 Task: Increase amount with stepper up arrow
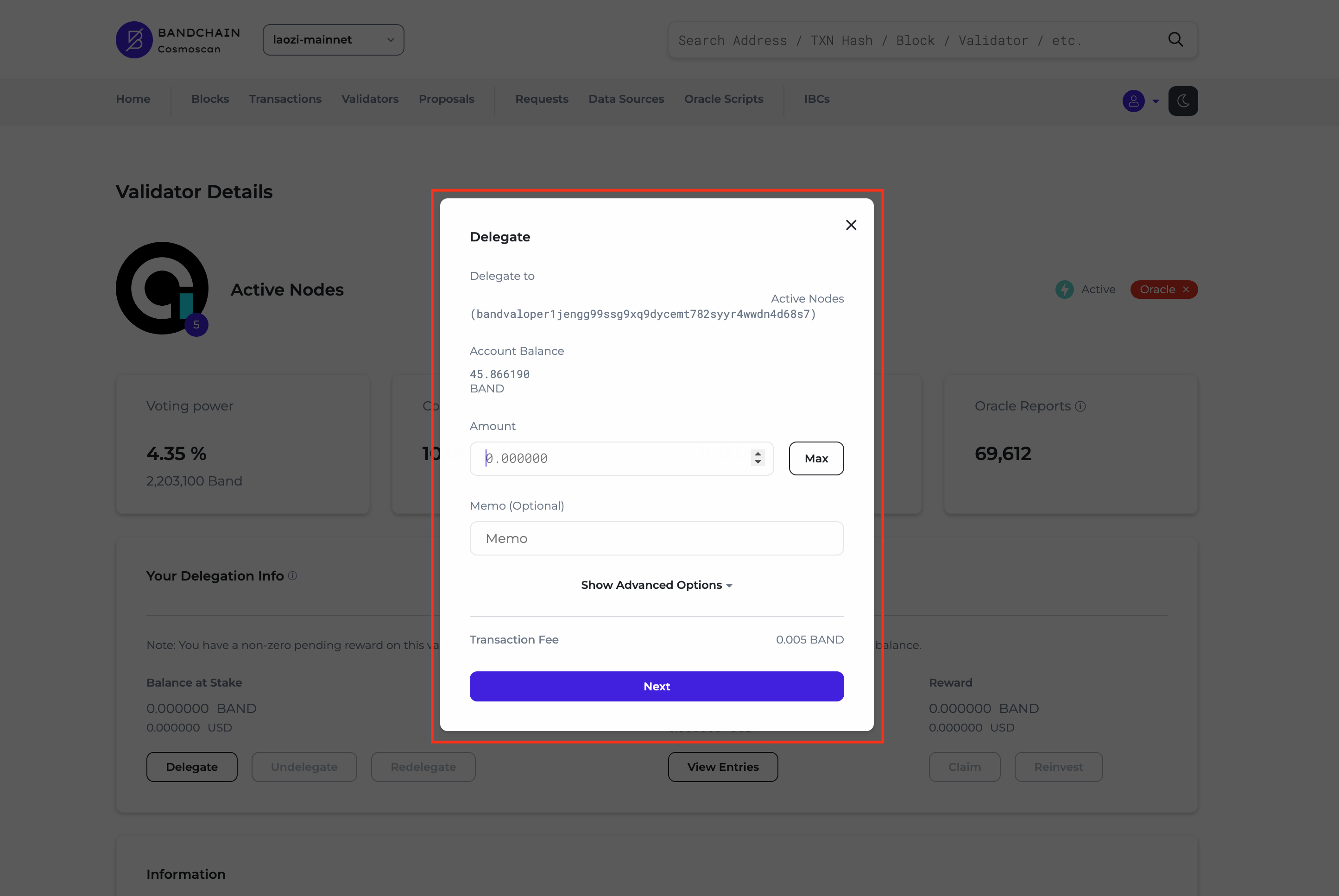pos(758,454)
